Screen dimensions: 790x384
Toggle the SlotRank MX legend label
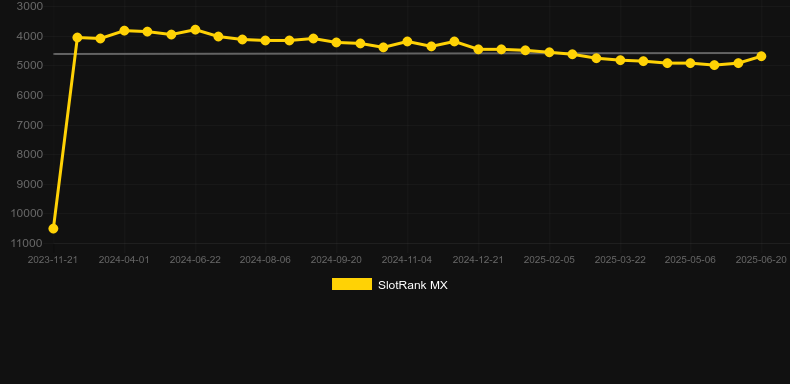pyautogui.click(x=413, y=285)
